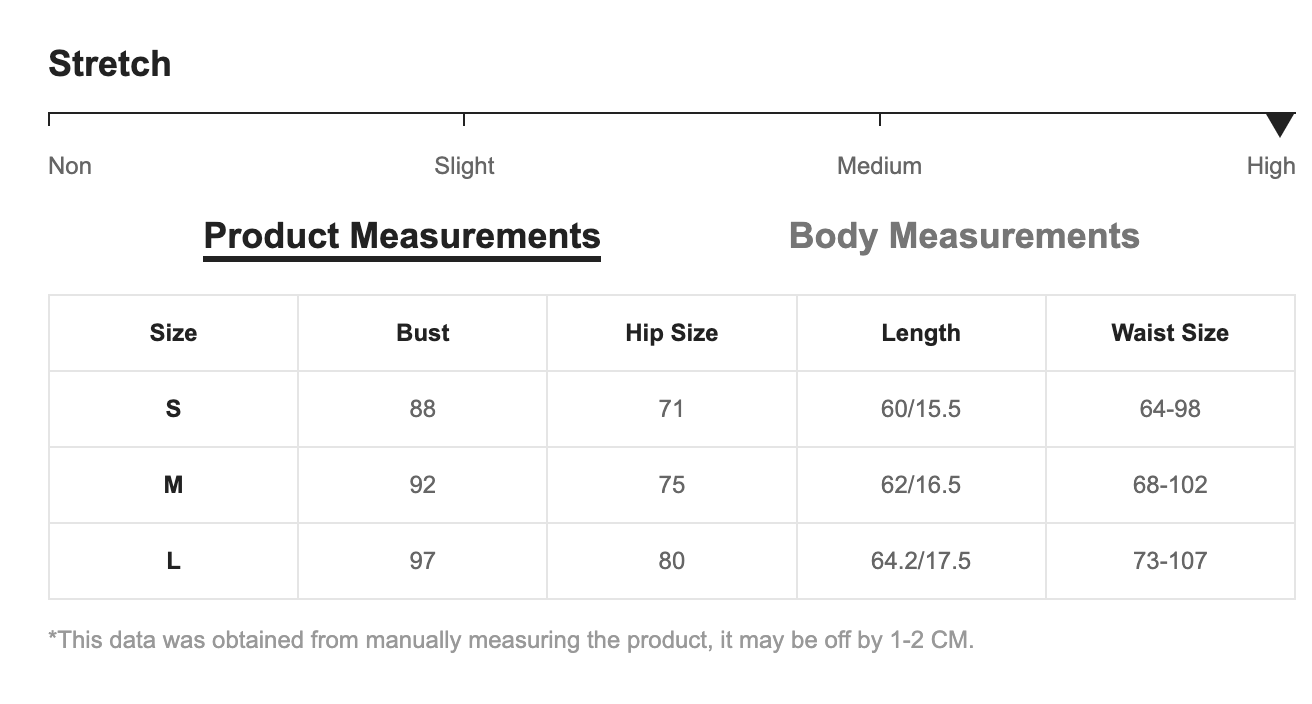The height and width of the screenshot is (704, 1312).
Task: Click the bust value 88 cell
Action: coord(422,409)
